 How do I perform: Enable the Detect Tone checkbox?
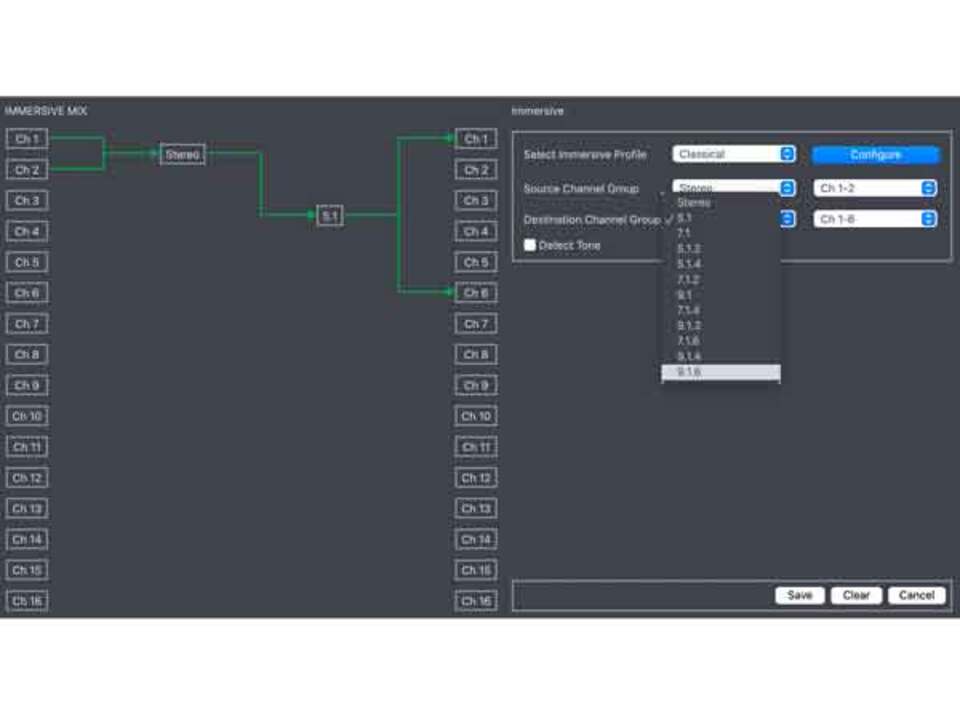point(530,245)
